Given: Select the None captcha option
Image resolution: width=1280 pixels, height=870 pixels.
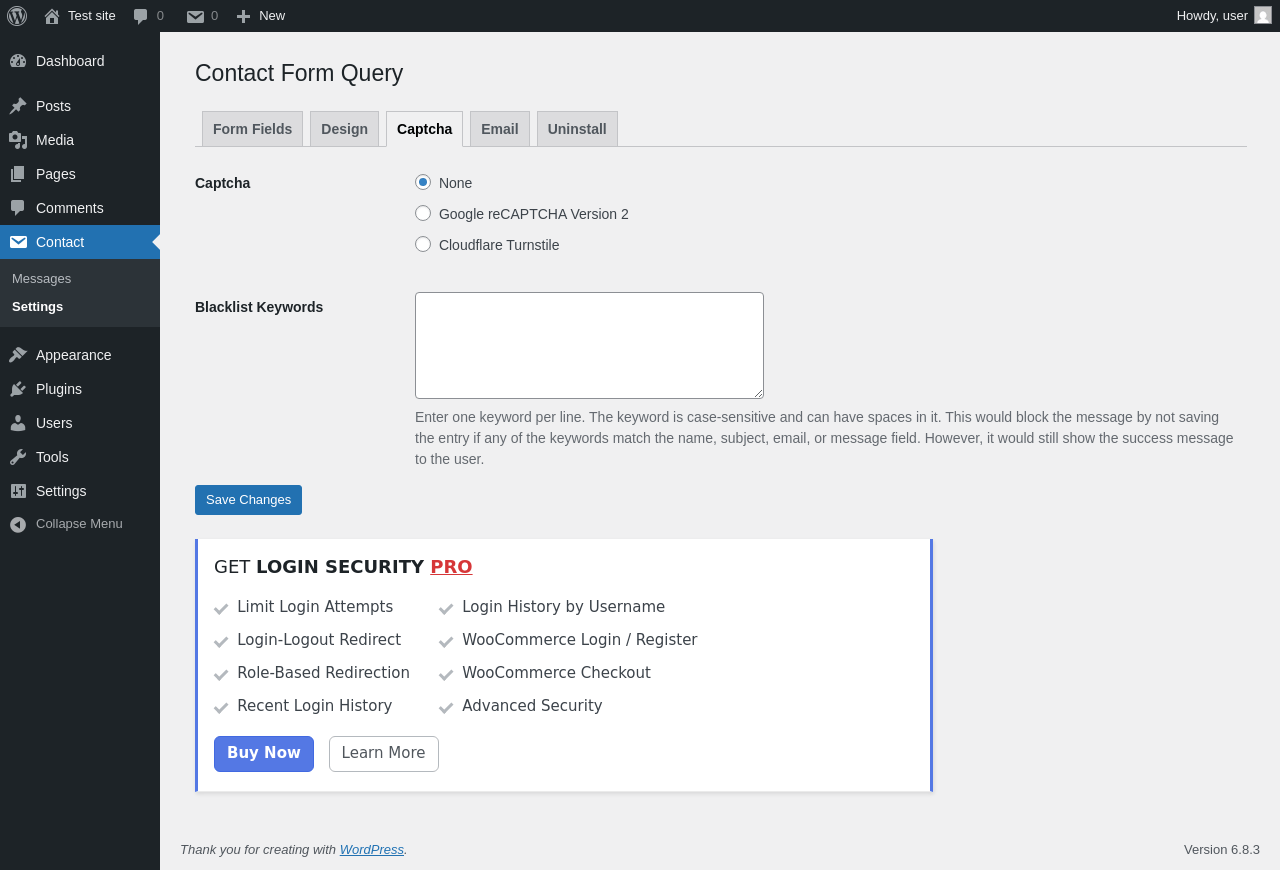Looking at the screenshot, I should 423,182.
